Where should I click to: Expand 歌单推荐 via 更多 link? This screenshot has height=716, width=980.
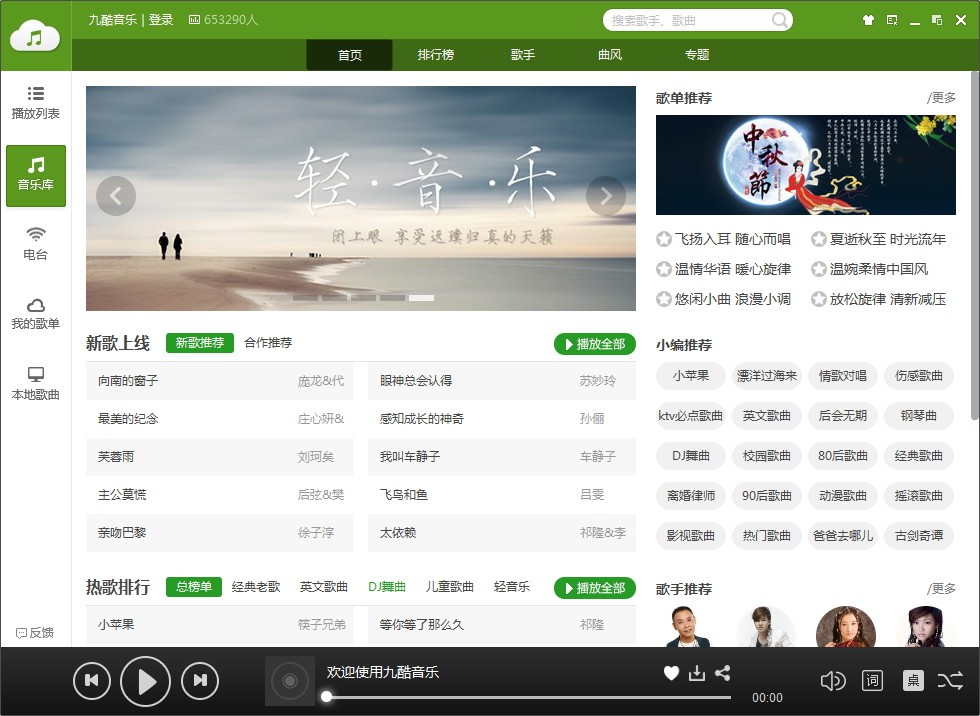[x=944, y=97]
